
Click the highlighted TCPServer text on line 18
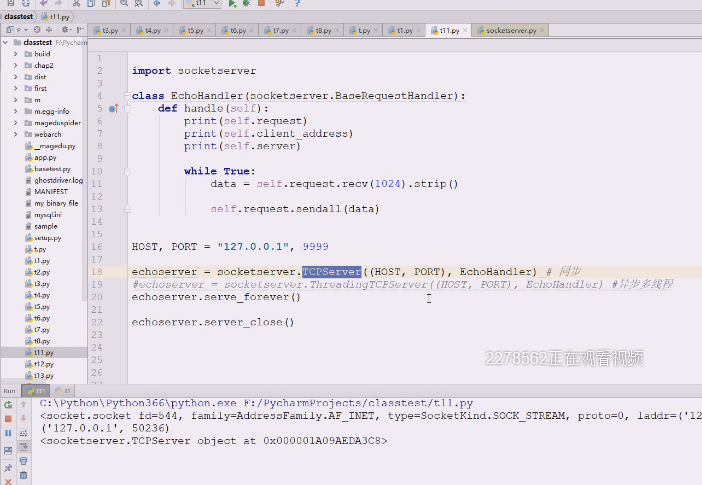click(332, 272)
